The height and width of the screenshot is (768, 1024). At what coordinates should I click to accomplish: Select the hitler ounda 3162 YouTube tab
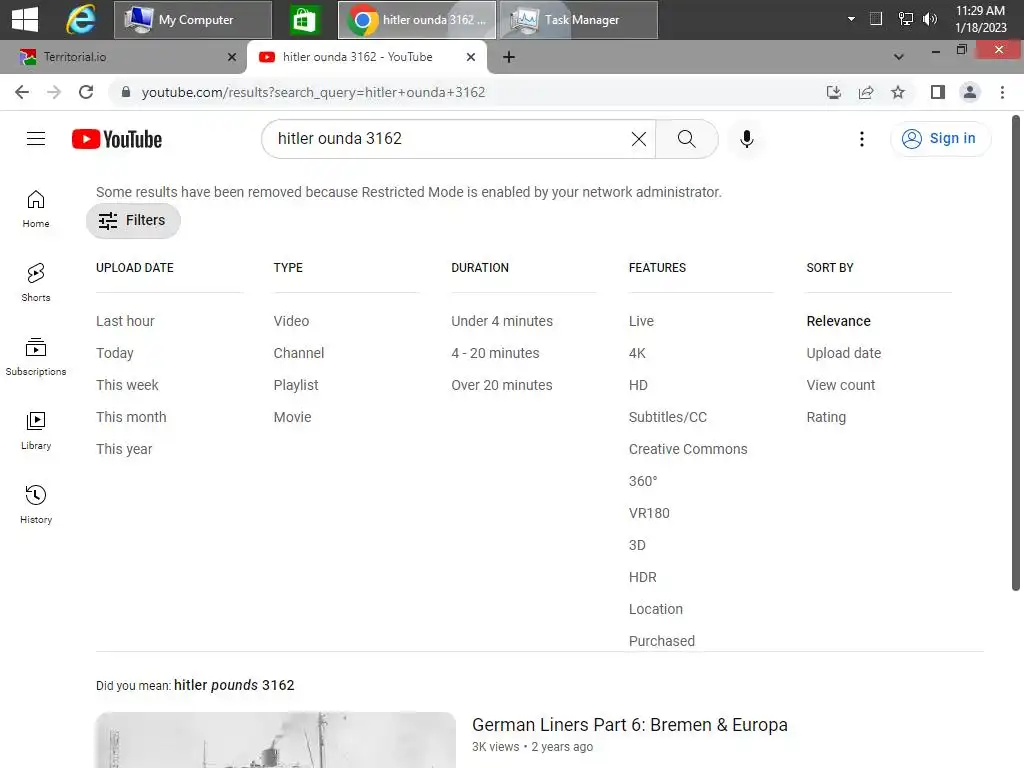357,57
